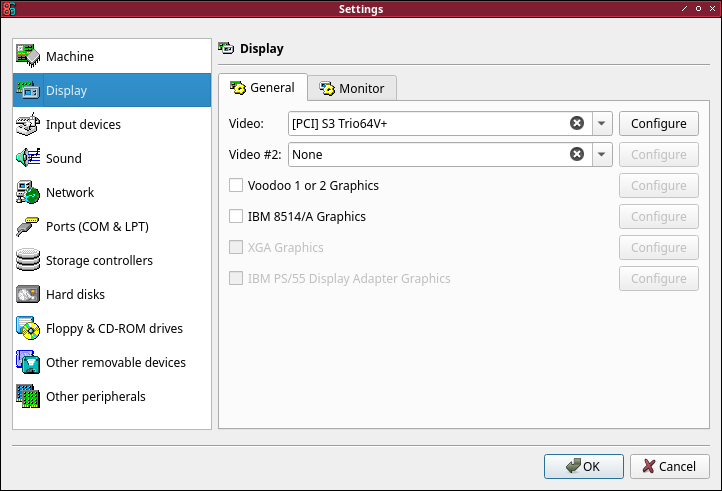
Task: Click the Hard disks drive icon
Action: tap(28, 294)
